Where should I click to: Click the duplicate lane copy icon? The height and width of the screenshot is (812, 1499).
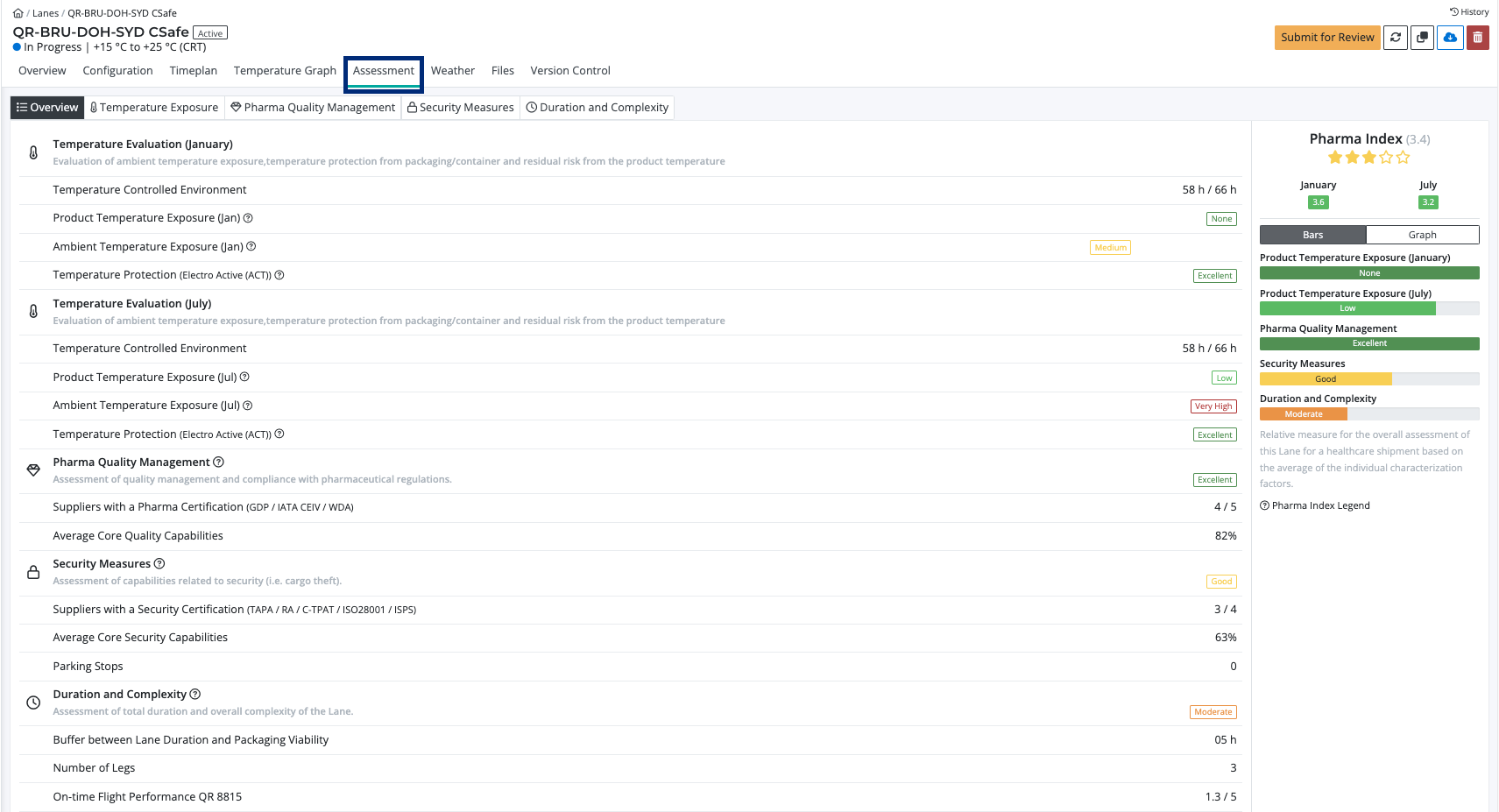pos(1423,38)
